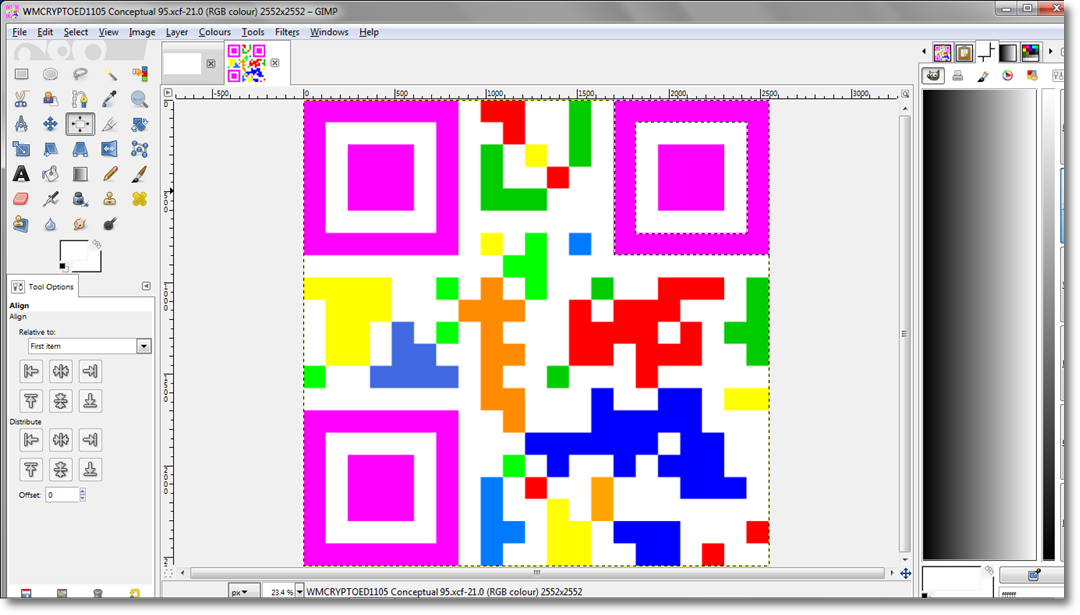
Task: Select the Free Select lasso tool
Action: [x=80, y=74]
